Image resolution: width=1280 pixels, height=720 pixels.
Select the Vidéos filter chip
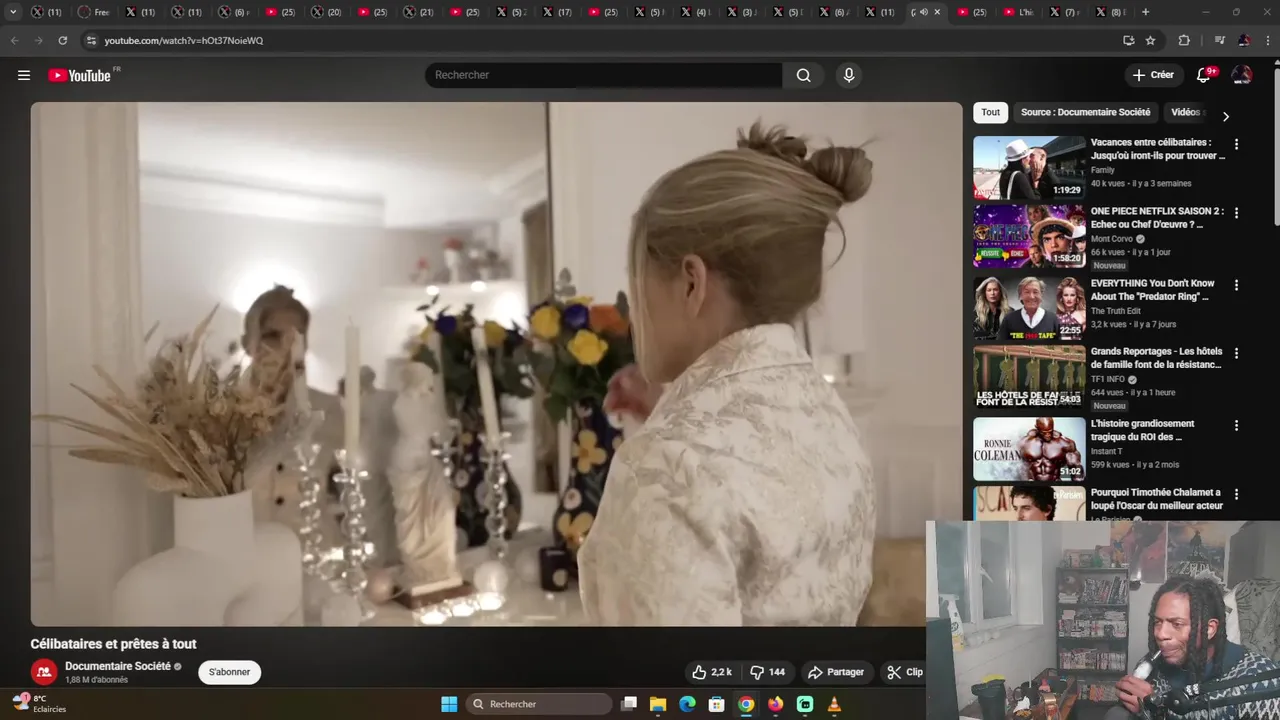(1186, 112)
